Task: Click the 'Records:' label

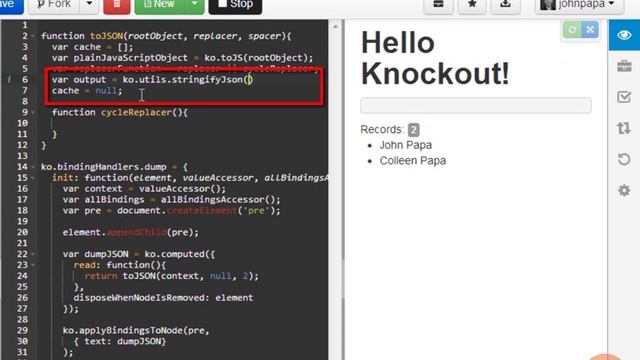Action: coord(382,130)
